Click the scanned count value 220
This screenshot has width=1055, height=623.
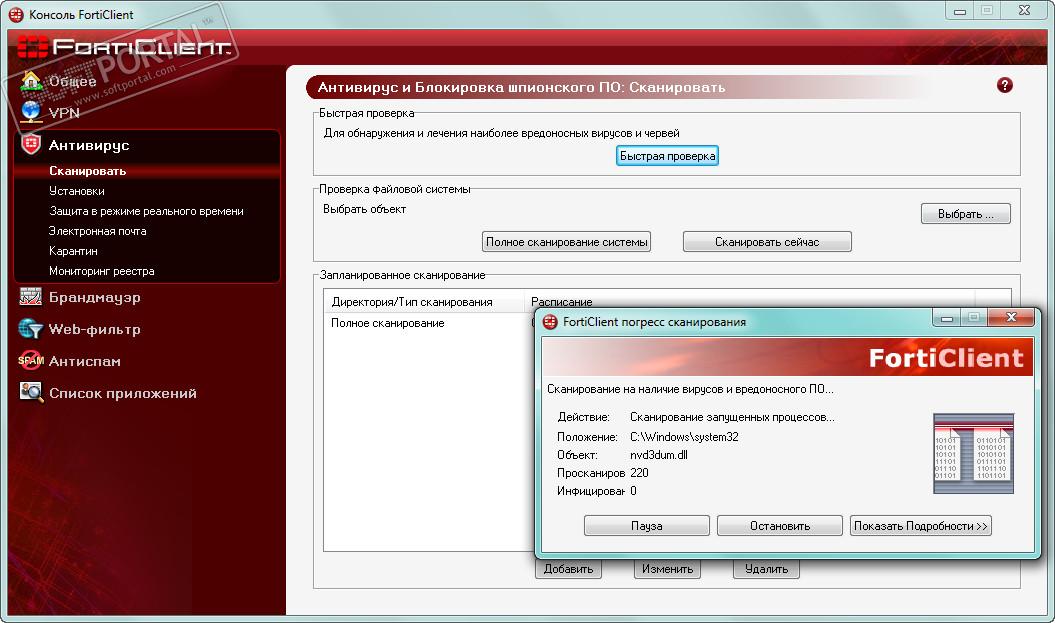coord(639,473)
